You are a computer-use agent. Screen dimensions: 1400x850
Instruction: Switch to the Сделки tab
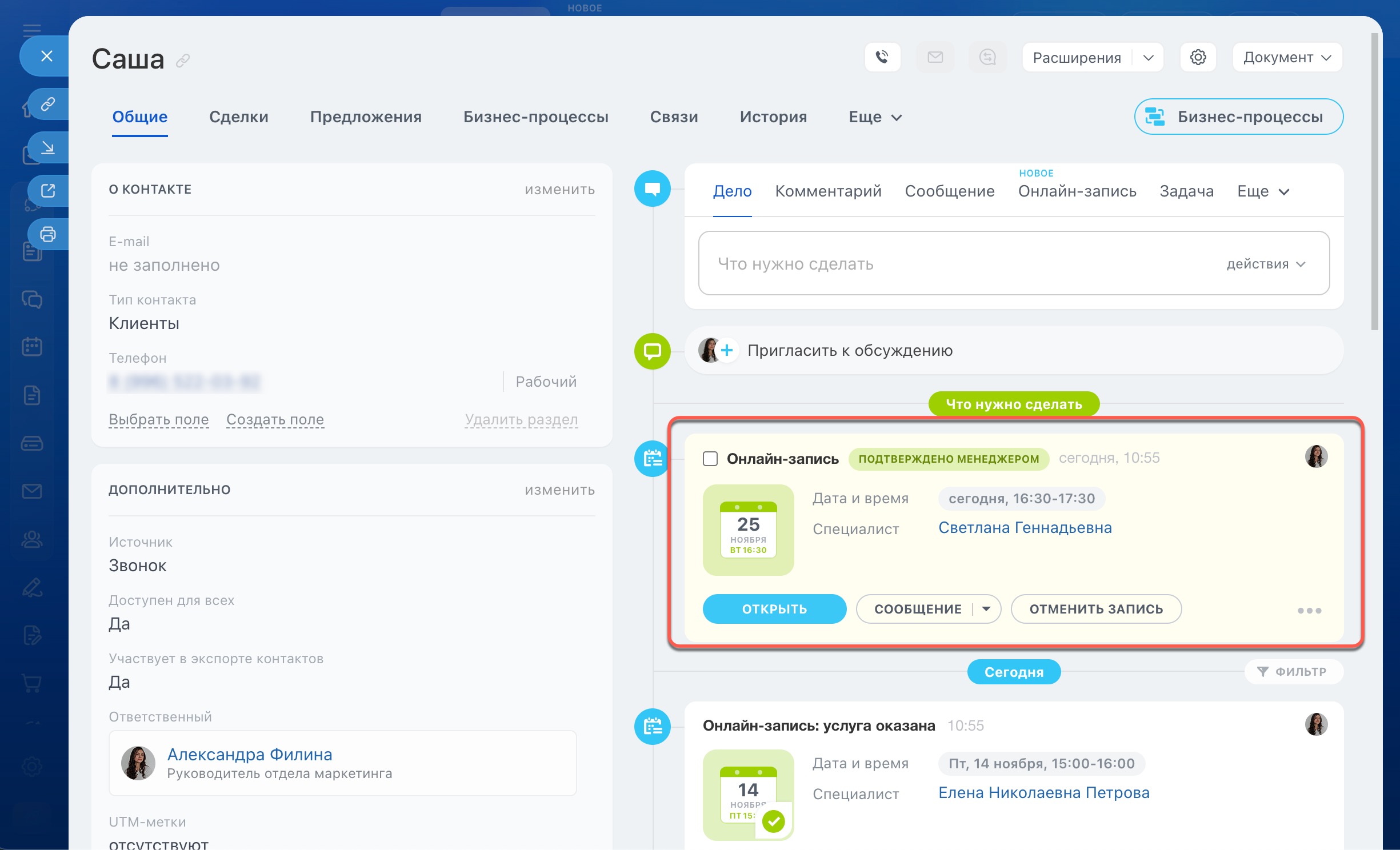(238, 117)
